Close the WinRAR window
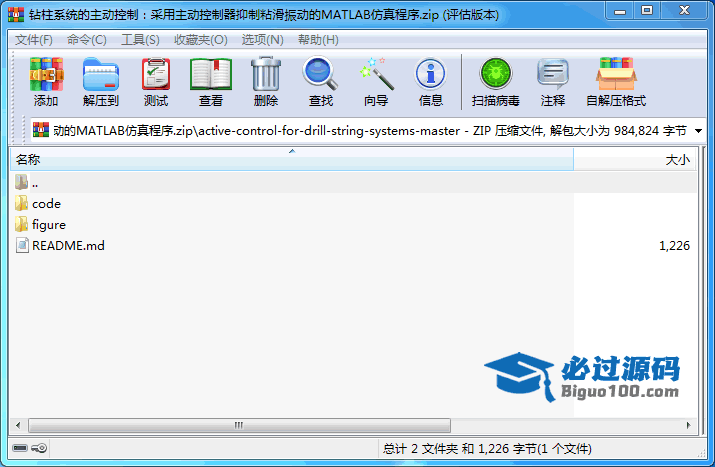Viewport: 715px width, 467px height. [684, 11]
